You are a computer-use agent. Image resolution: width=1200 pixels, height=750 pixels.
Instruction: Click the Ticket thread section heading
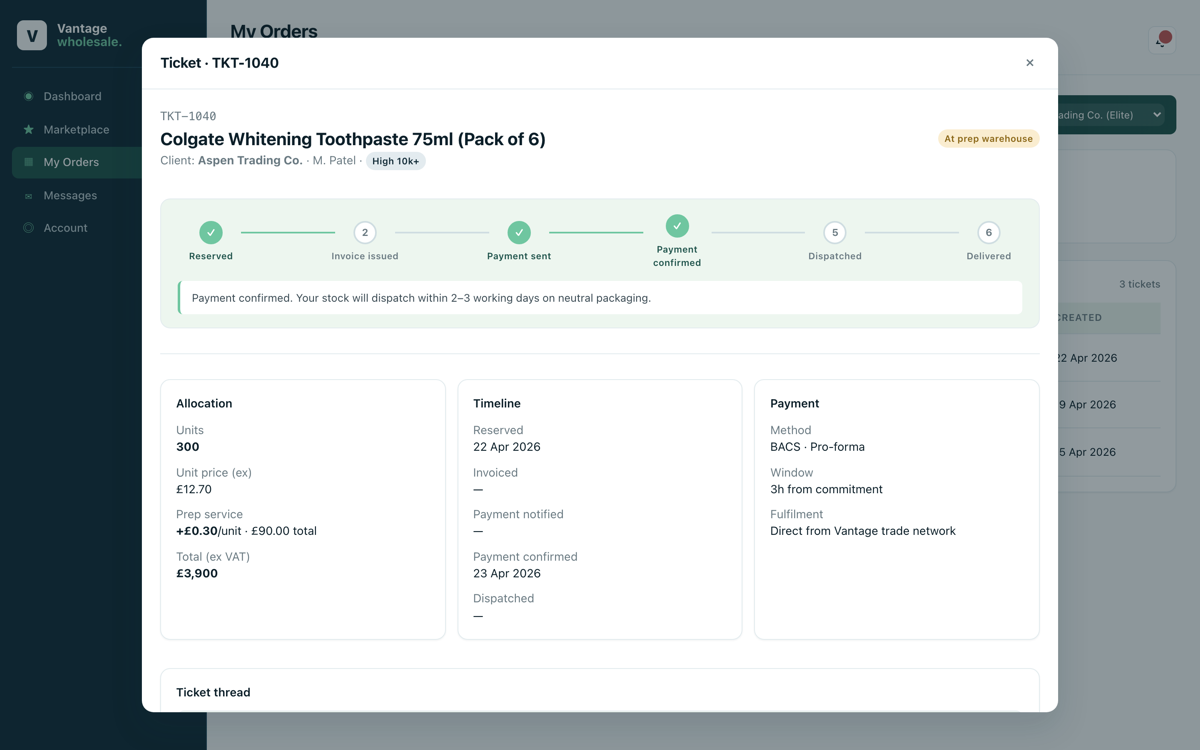pyautogui.click(x=213, y=692)
